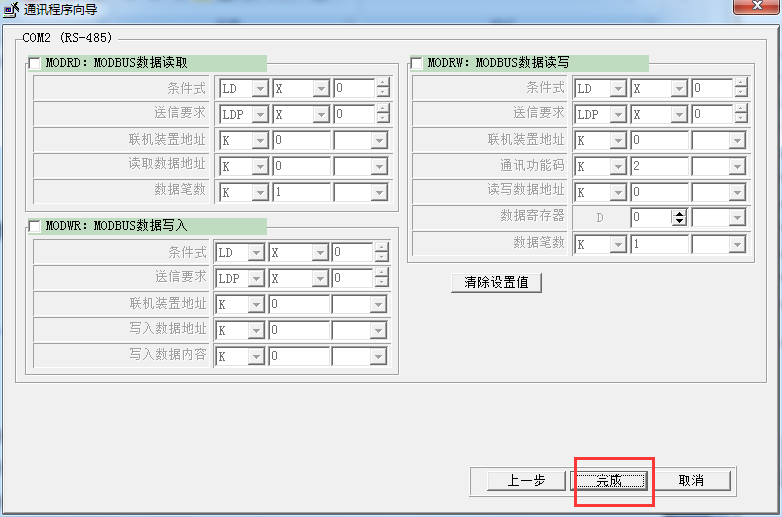The image size is (782, 517).
Task: Increase MODRW 数据寄存器 D value with up arrow
Action: (x=679, y=213)
